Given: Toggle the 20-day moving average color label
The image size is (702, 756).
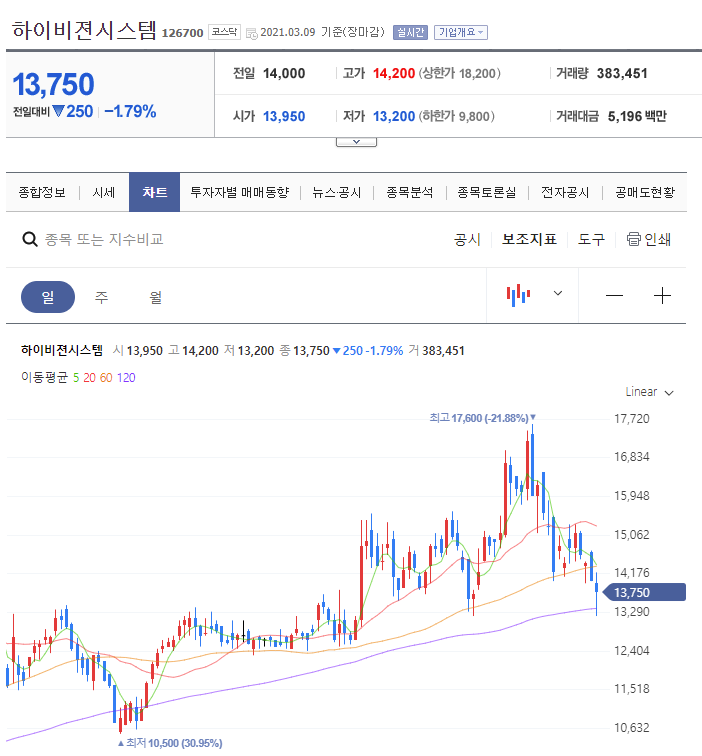Looking at the screenshot, I should click(x=89, y=378).
